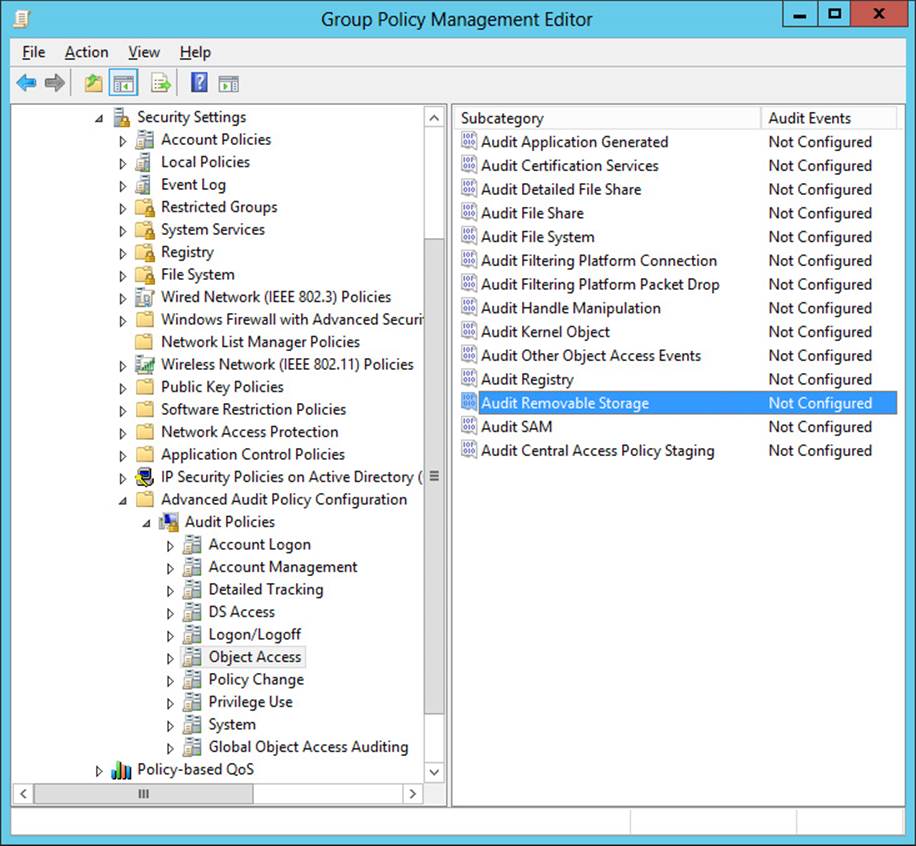
Task: Click the Back arrow toolbar icon
Action: [26, 83]
